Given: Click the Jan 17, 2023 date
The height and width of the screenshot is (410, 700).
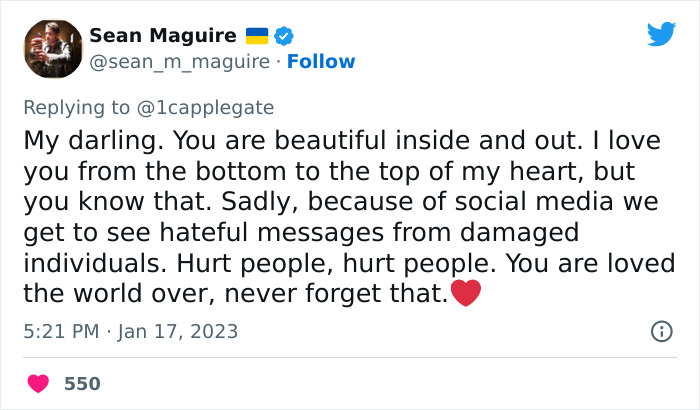Looking at the screenshot, I should [180, 331].
